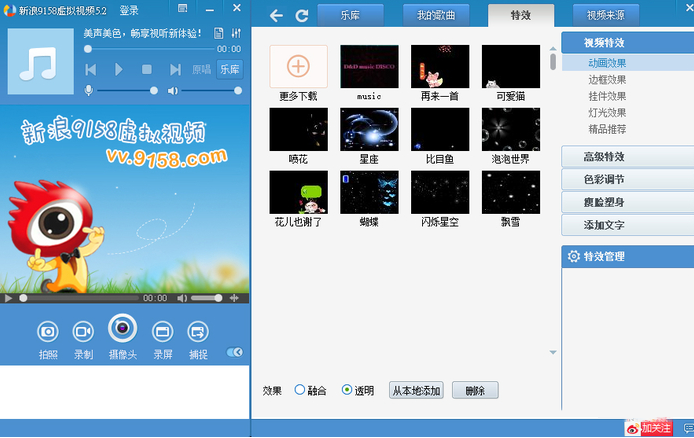Toggle the bottom panel switch
This screenshot has height=438, width=694.
point(234,352)
